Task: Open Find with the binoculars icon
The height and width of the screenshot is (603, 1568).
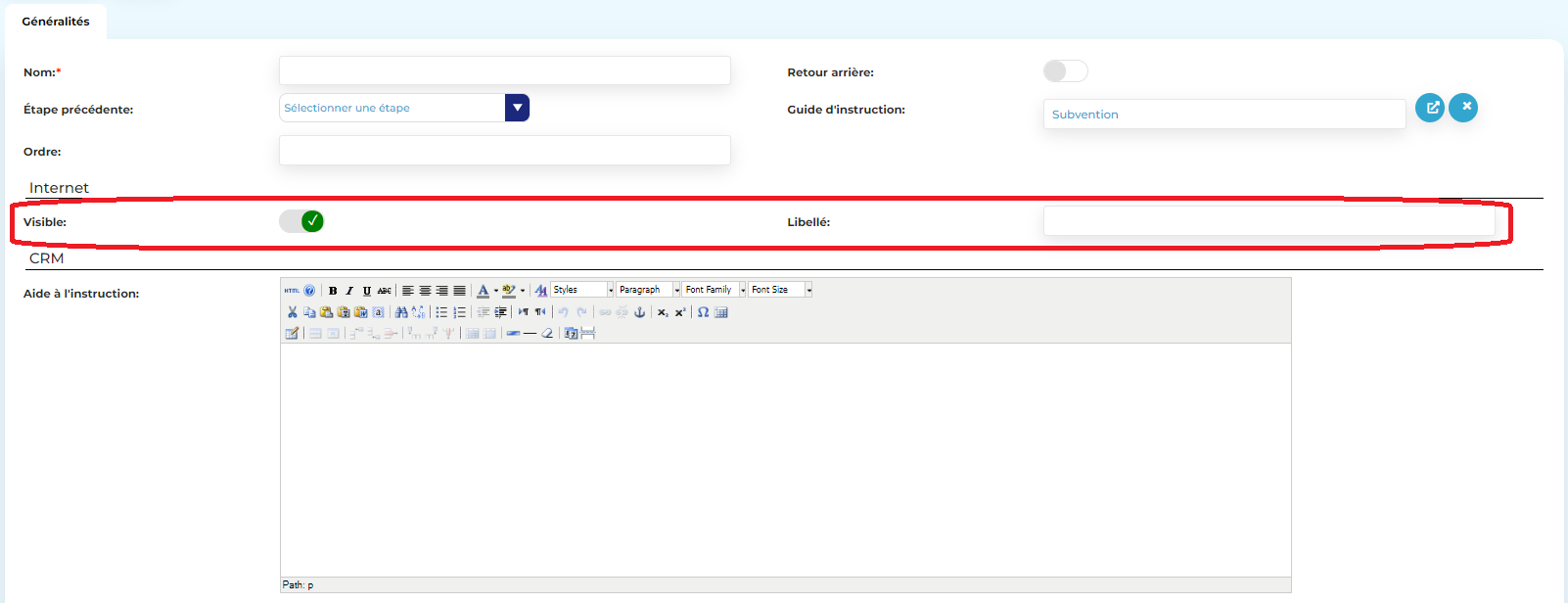Action: tap(401, 312)
